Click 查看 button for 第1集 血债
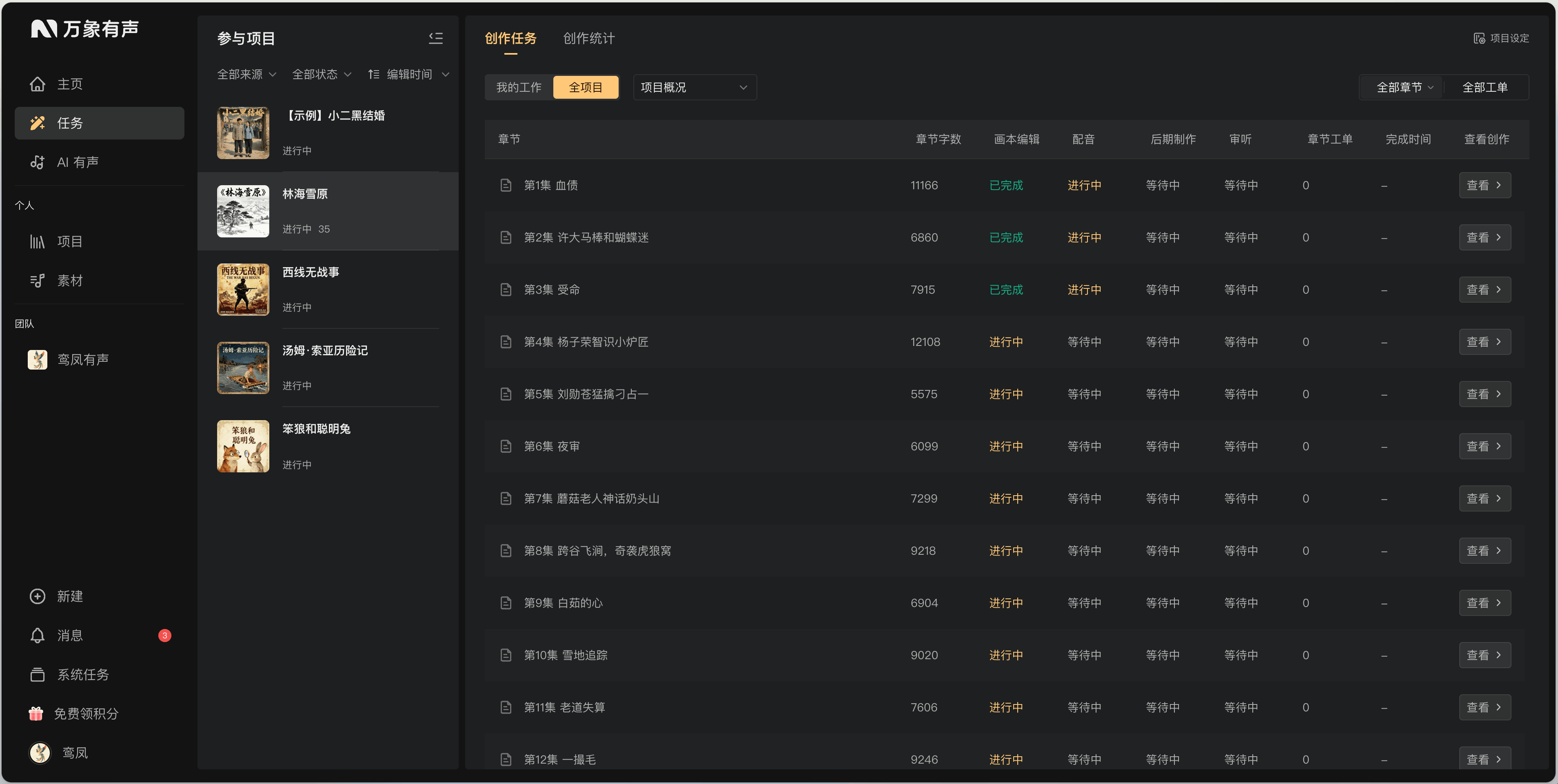 1484,185
